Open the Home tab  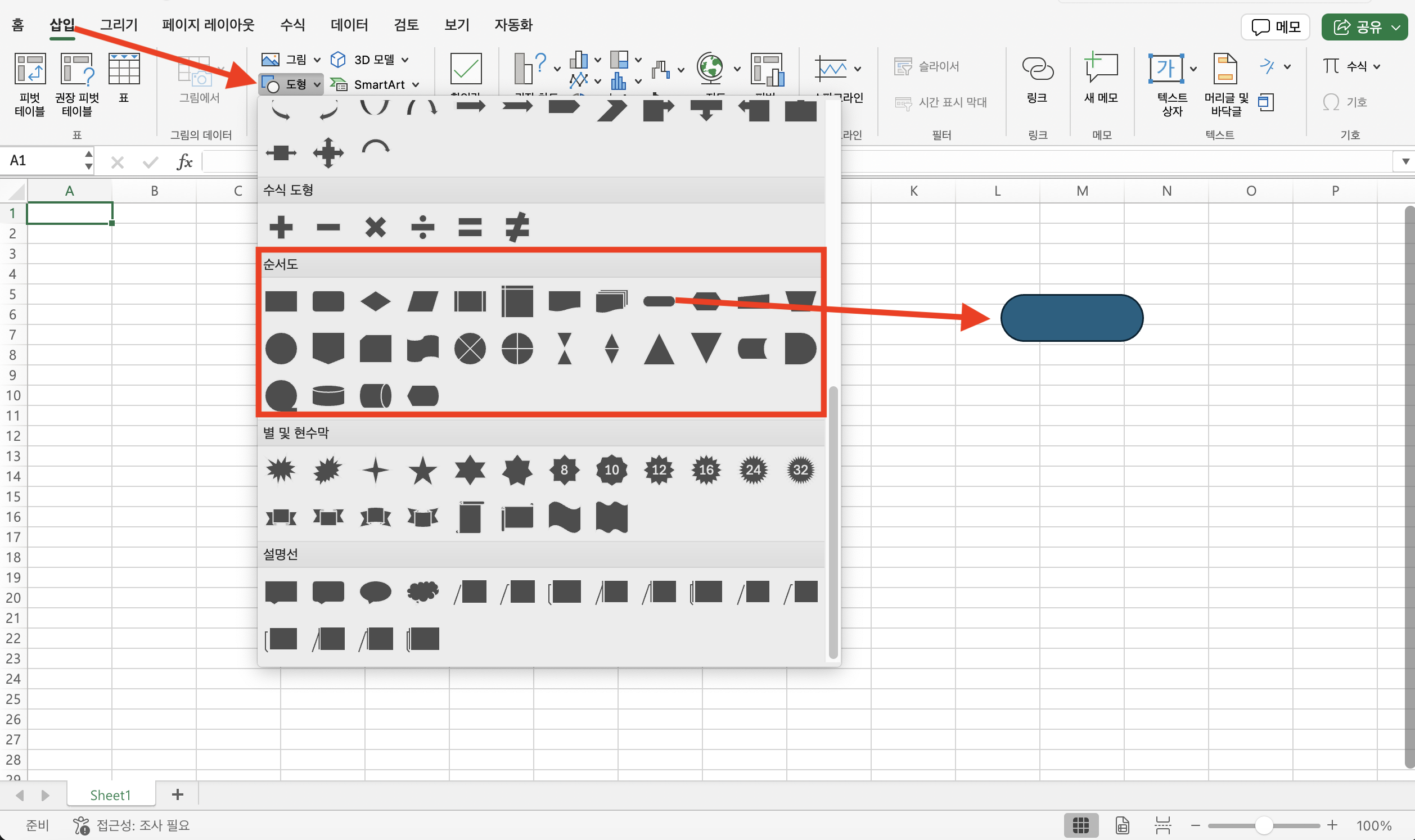17,25
